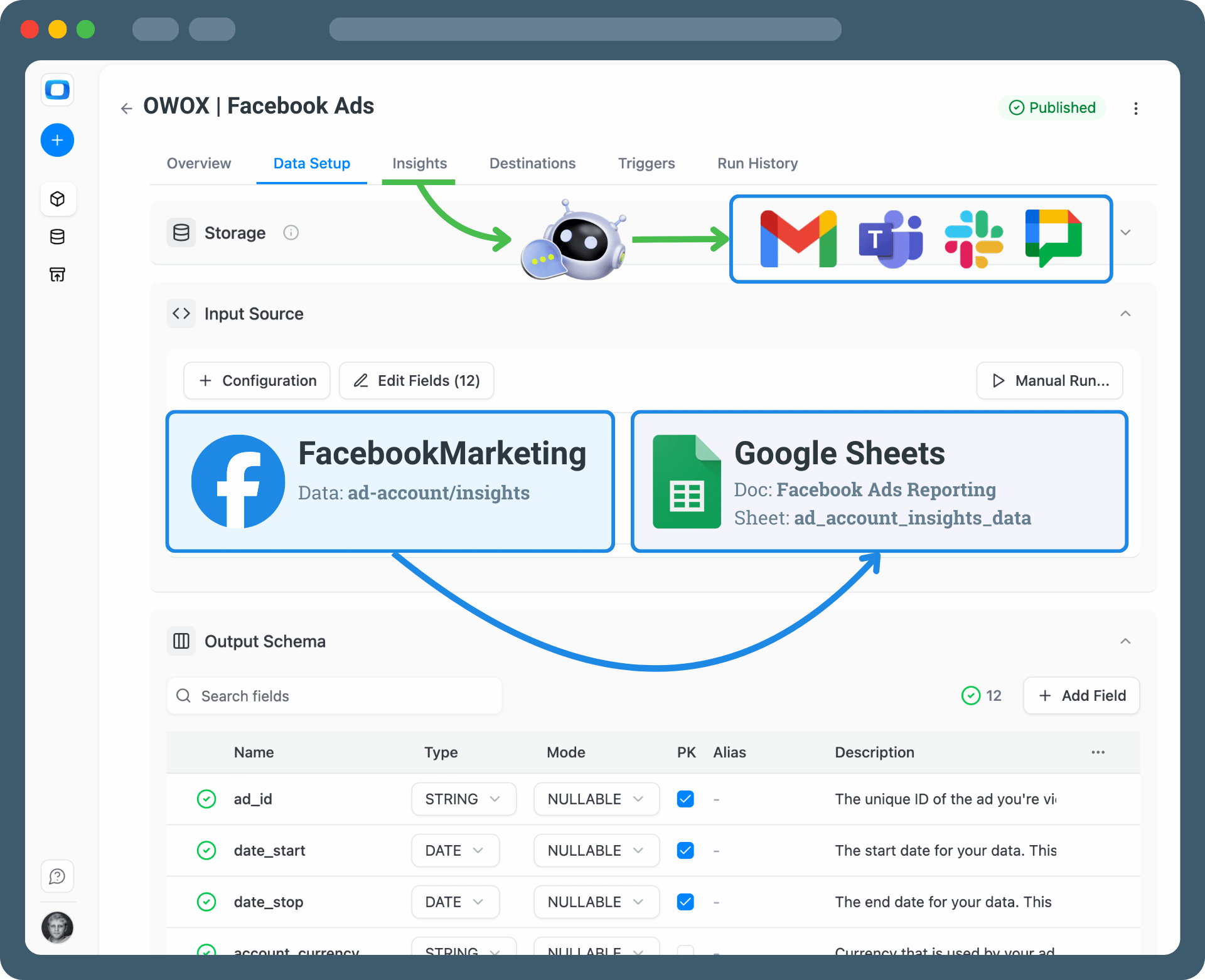Select the Microsoft Teams icon

[x=891, y=238]
